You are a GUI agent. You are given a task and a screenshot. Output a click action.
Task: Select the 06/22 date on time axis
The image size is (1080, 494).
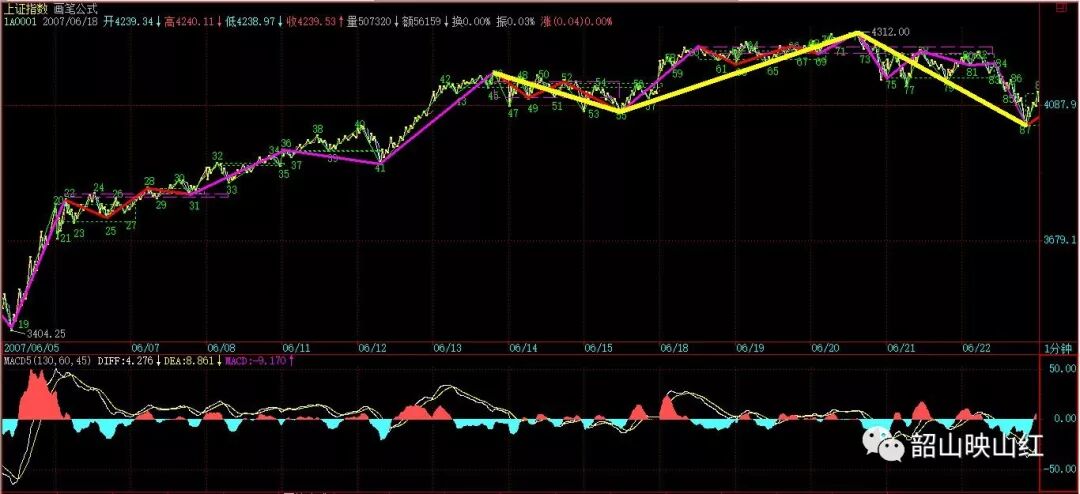click(975, 349)
